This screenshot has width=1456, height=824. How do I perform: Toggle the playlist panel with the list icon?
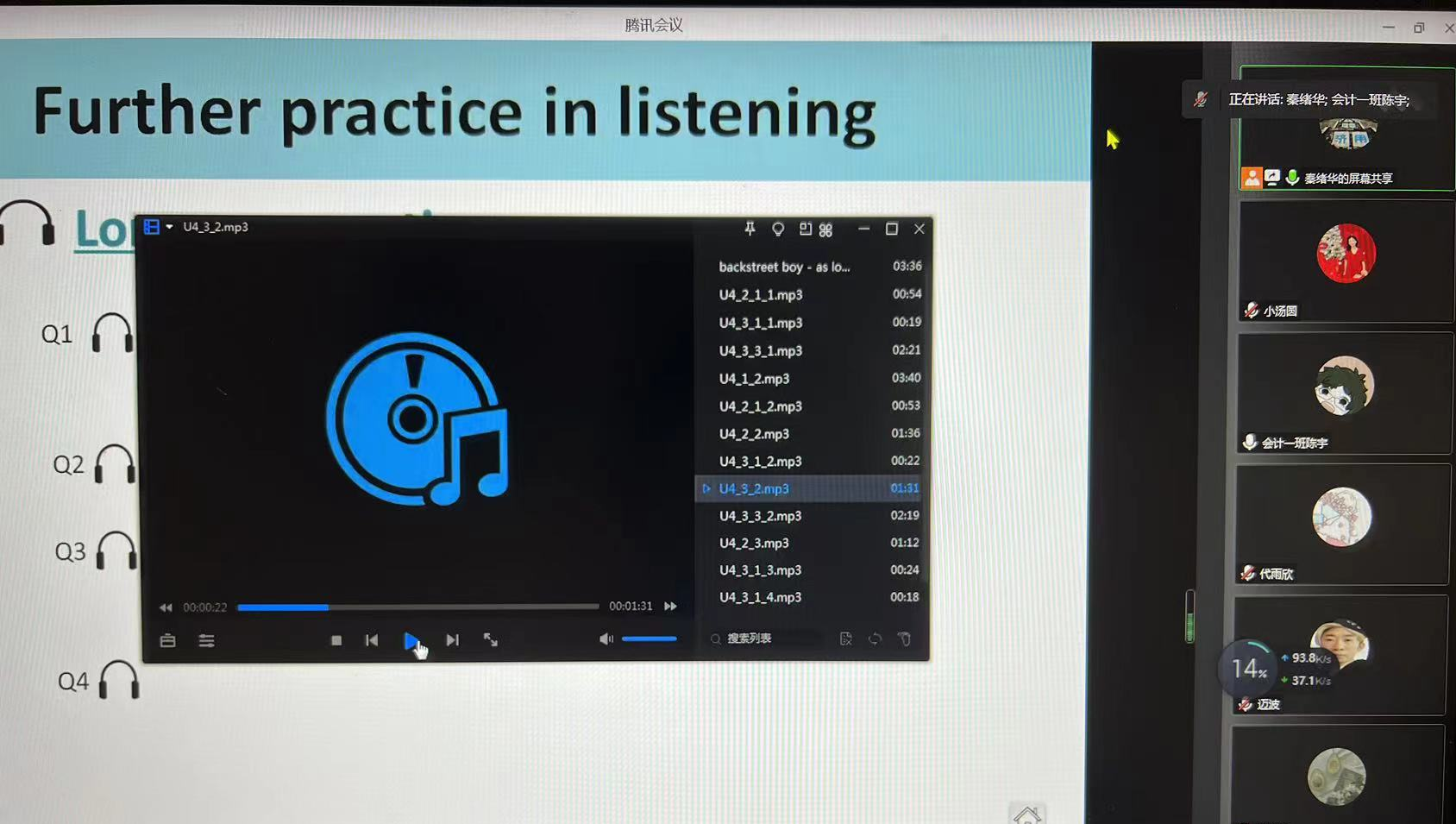pyautogui.click(x=206, y=640)
